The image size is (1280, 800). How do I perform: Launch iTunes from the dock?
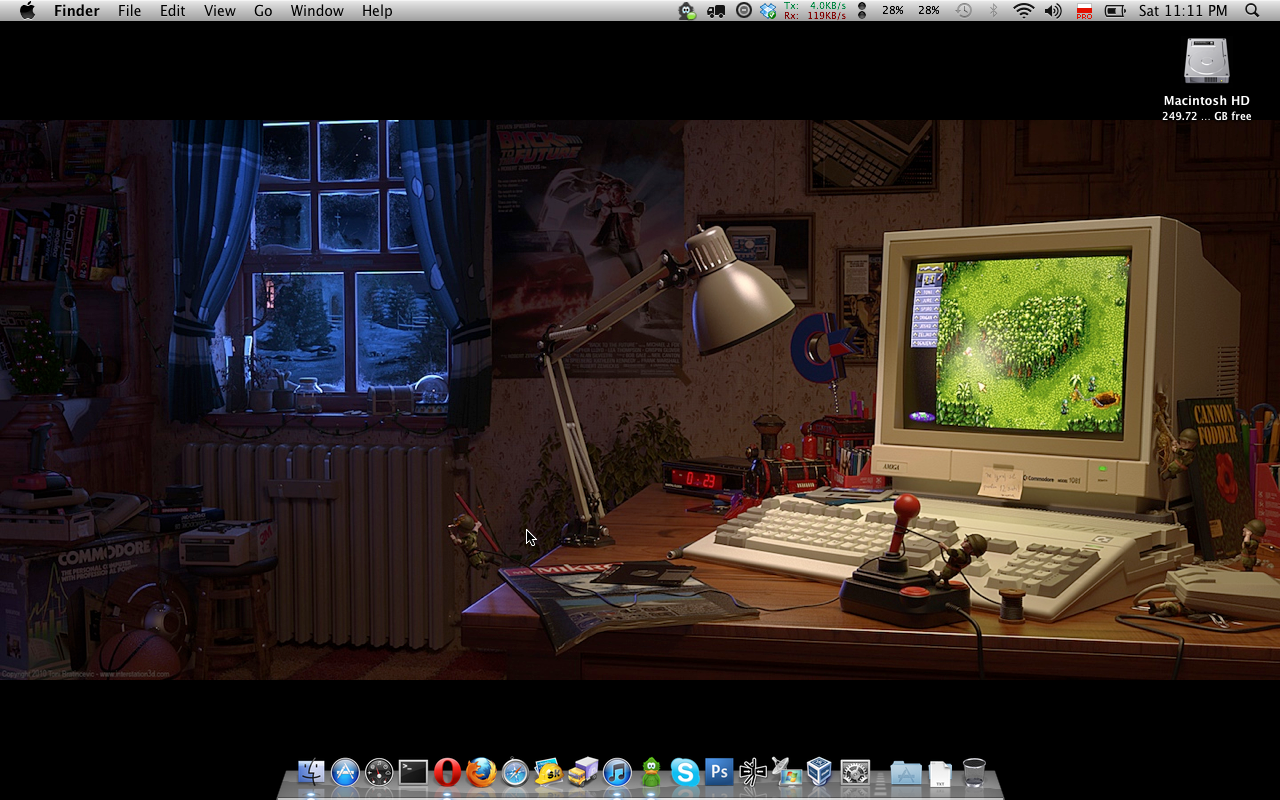click(x=617, y=772)
